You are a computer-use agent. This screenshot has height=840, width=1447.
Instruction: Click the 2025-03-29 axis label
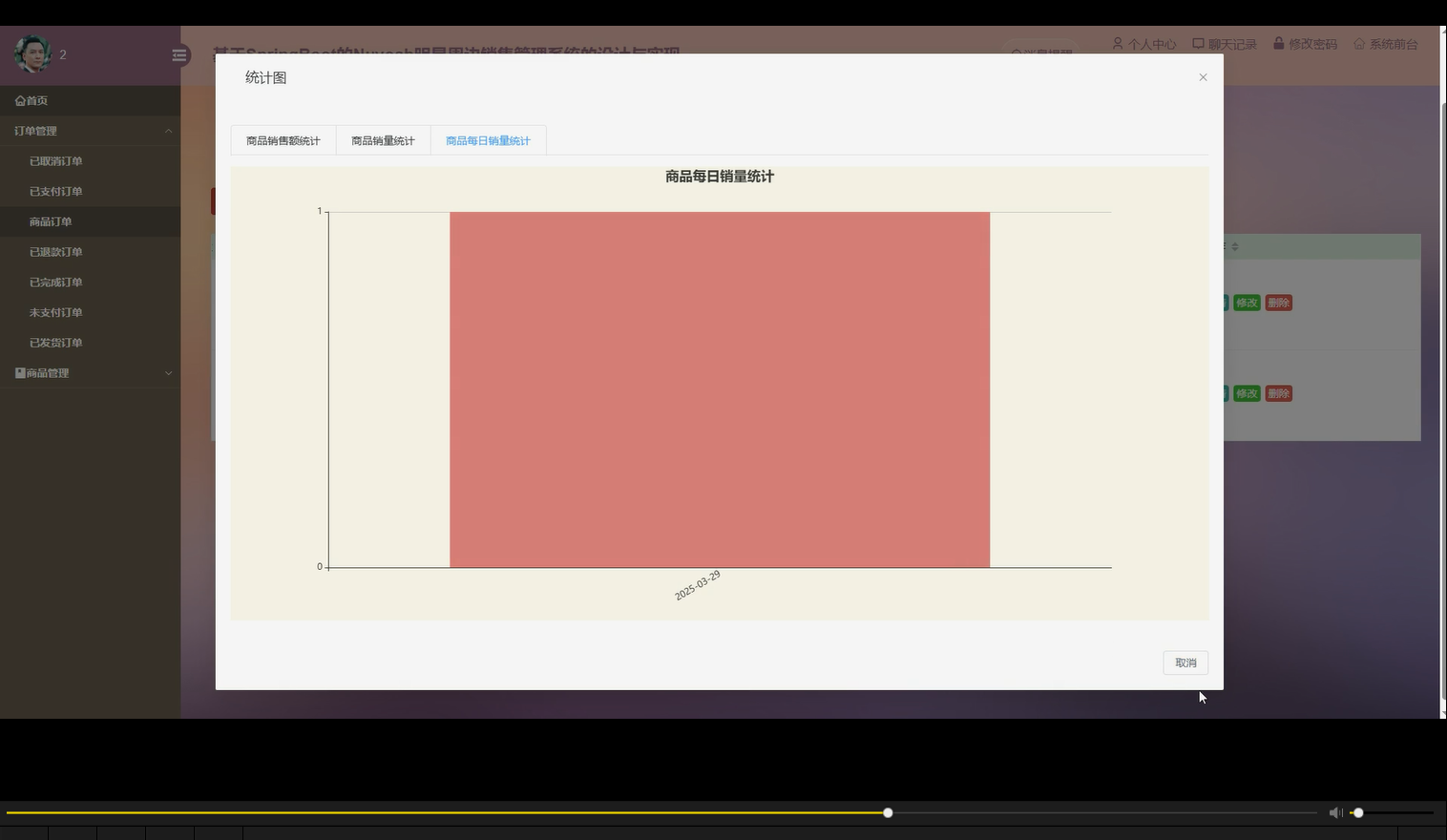coord(698,585)
